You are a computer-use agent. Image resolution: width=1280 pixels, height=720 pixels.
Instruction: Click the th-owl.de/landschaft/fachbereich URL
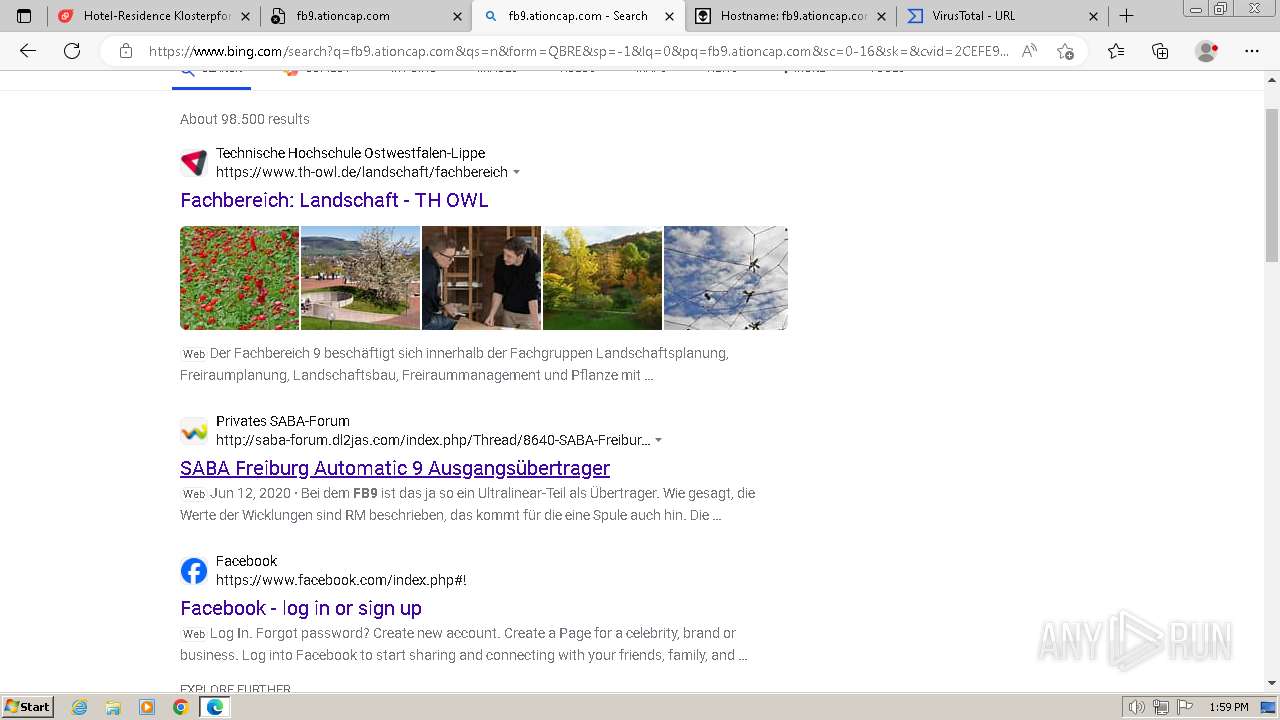[362, 172]
